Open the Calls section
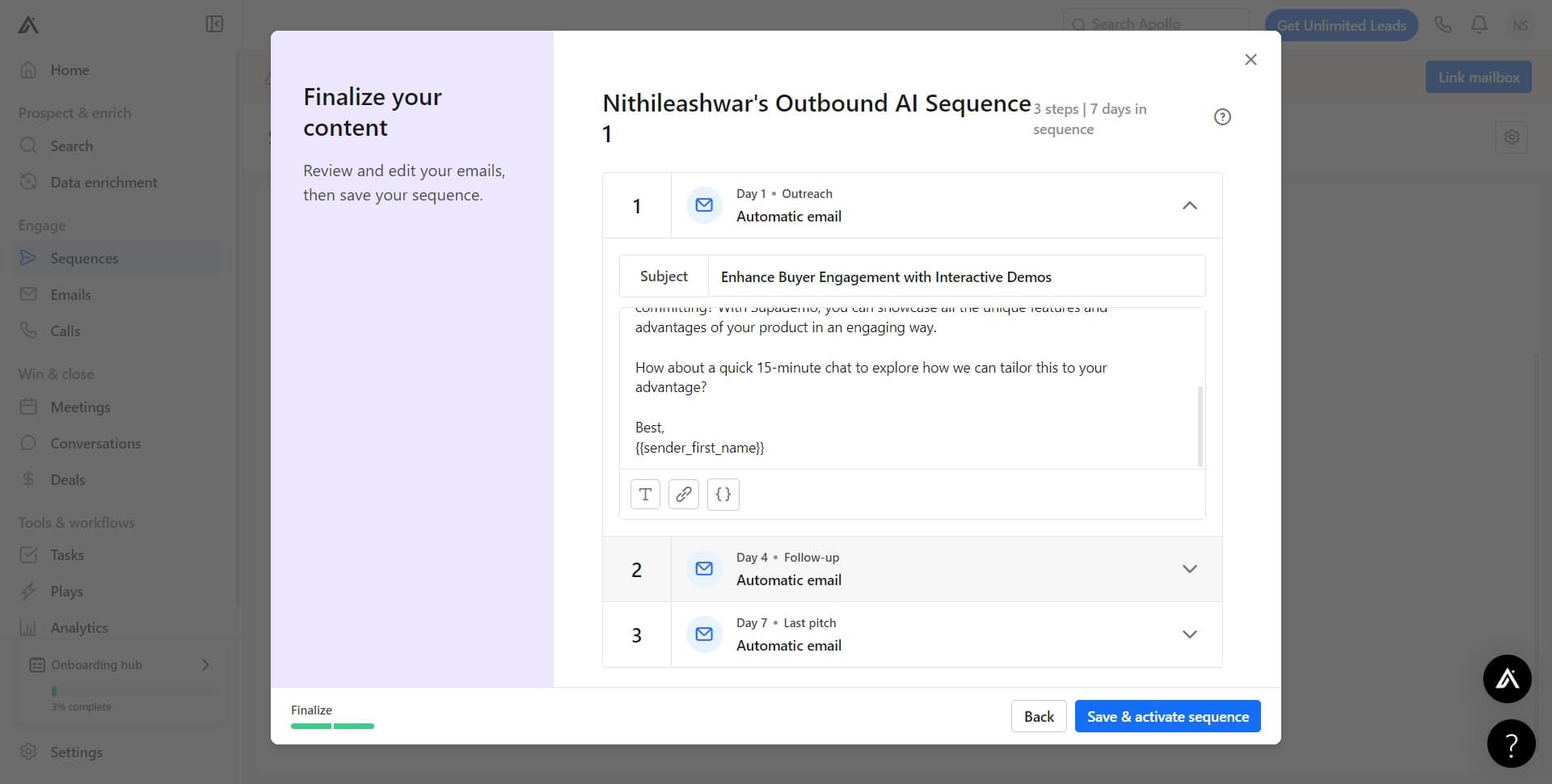Image resolution: width=1552 pixels, height=784 pixels. [65, 331]
